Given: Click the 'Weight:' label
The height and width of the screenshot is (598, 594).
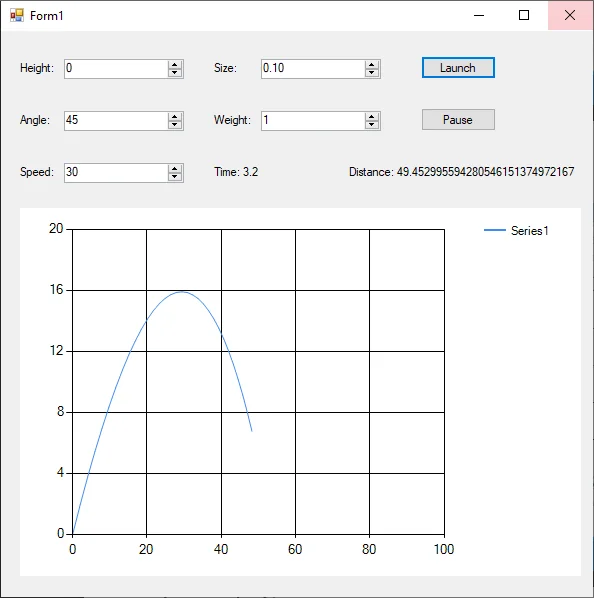Looking at the screenshot, I should click(232, 120).
